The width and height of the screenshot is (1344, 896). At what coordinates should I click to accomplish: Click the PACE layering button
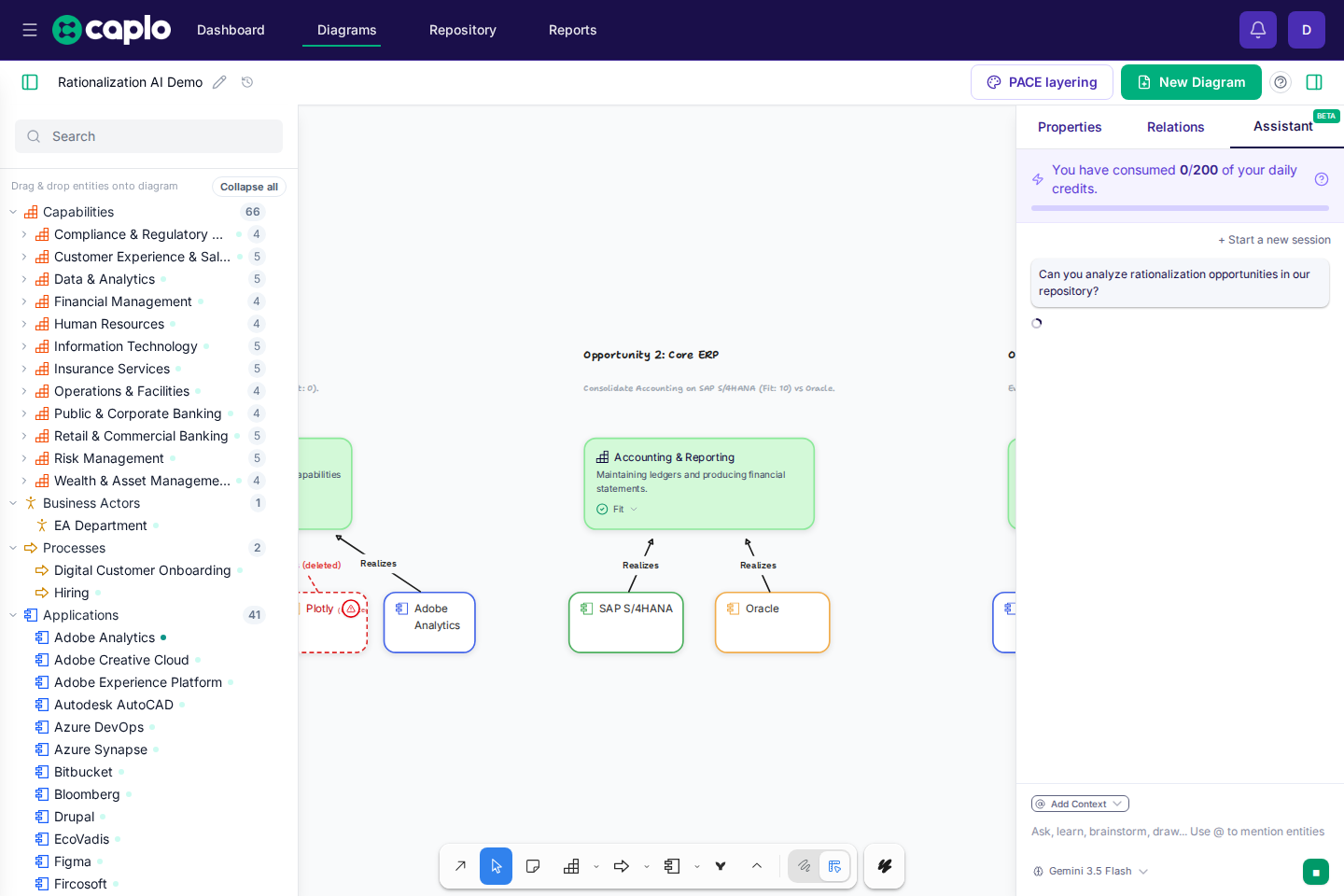1042,82
